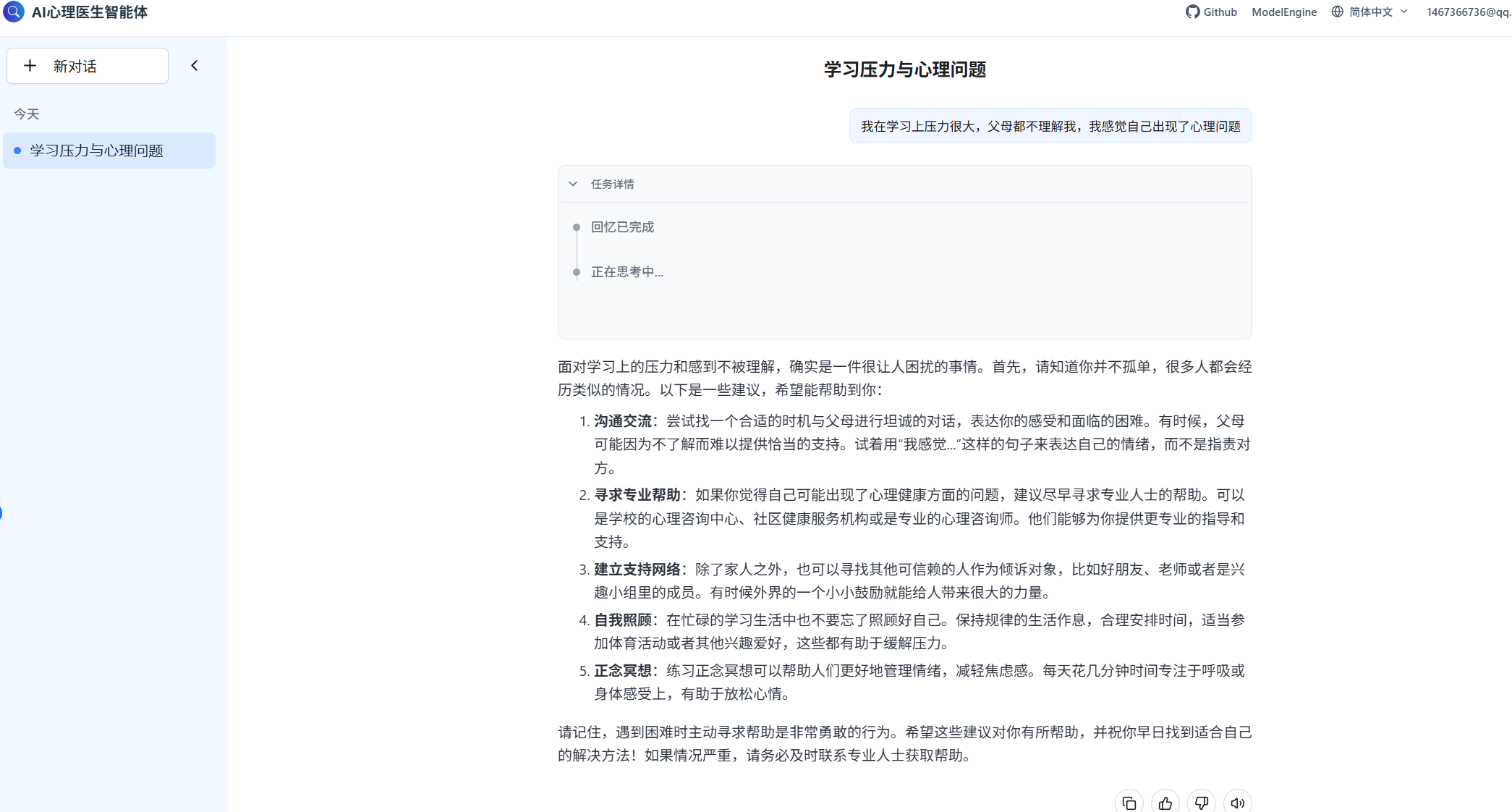Viewport: 1512px width, 812px height.
Task: Give a thumbs down to the response
Action: (1202, 803)
